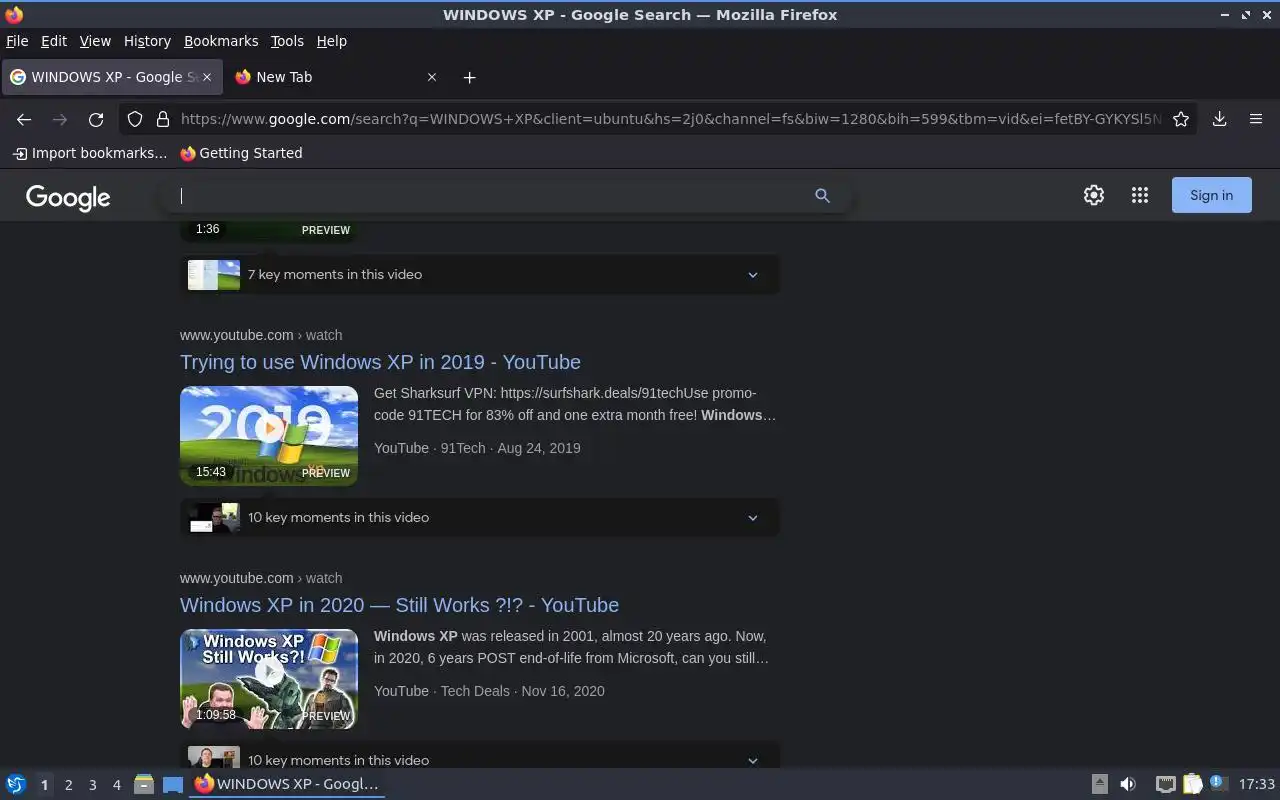Click the eject tray icon

pyautogui.click(x=1099, y=784)
